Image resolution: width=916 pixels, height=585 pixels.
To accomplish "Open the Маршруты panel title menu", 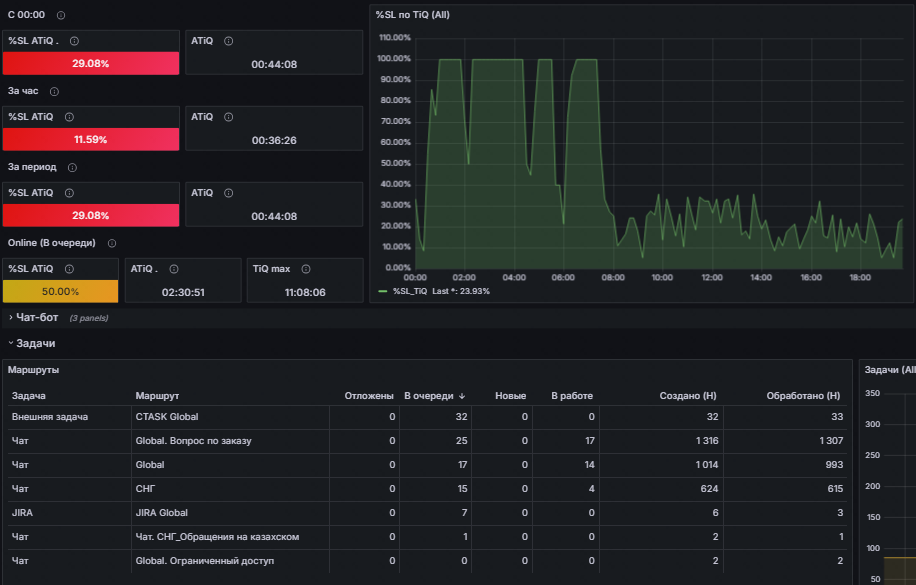I will [33, 370].
